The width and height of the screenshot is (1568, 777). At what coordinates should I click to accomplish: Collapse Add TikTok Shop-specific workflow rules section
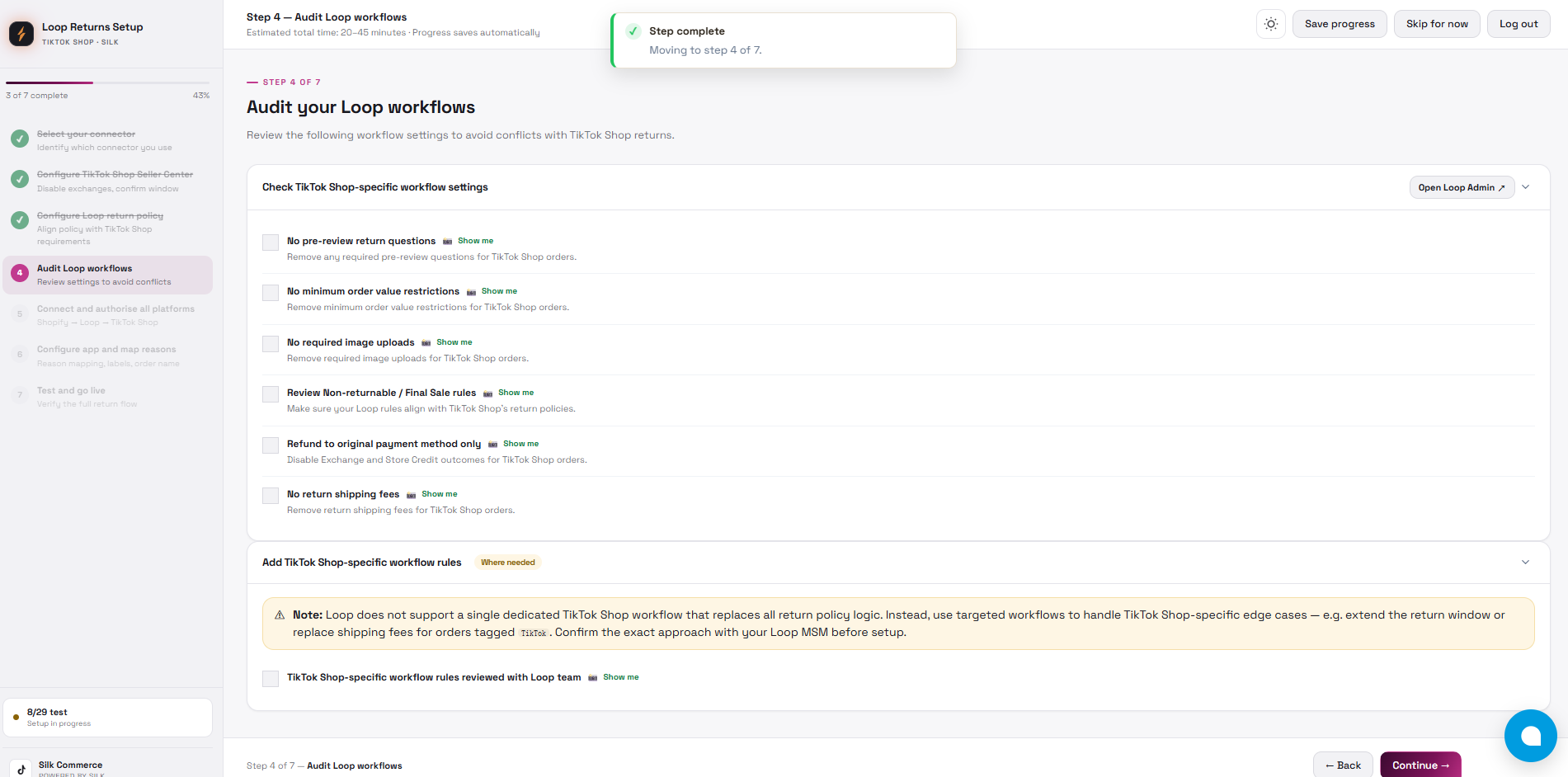click(x=1525, y=563)
